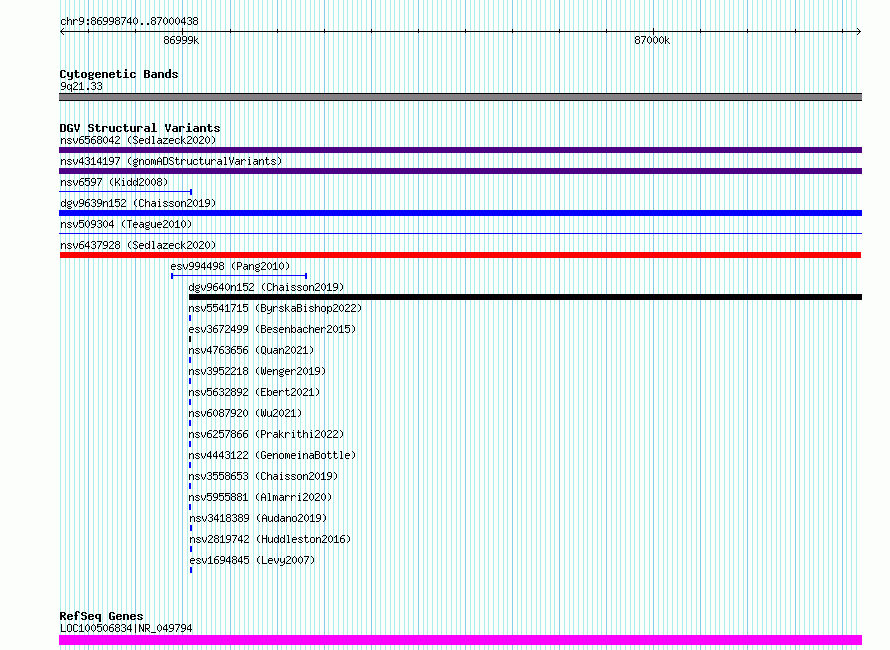The image size is (890, 650).
Task: Click the 86999k ruler tick label
Action: 181,40
